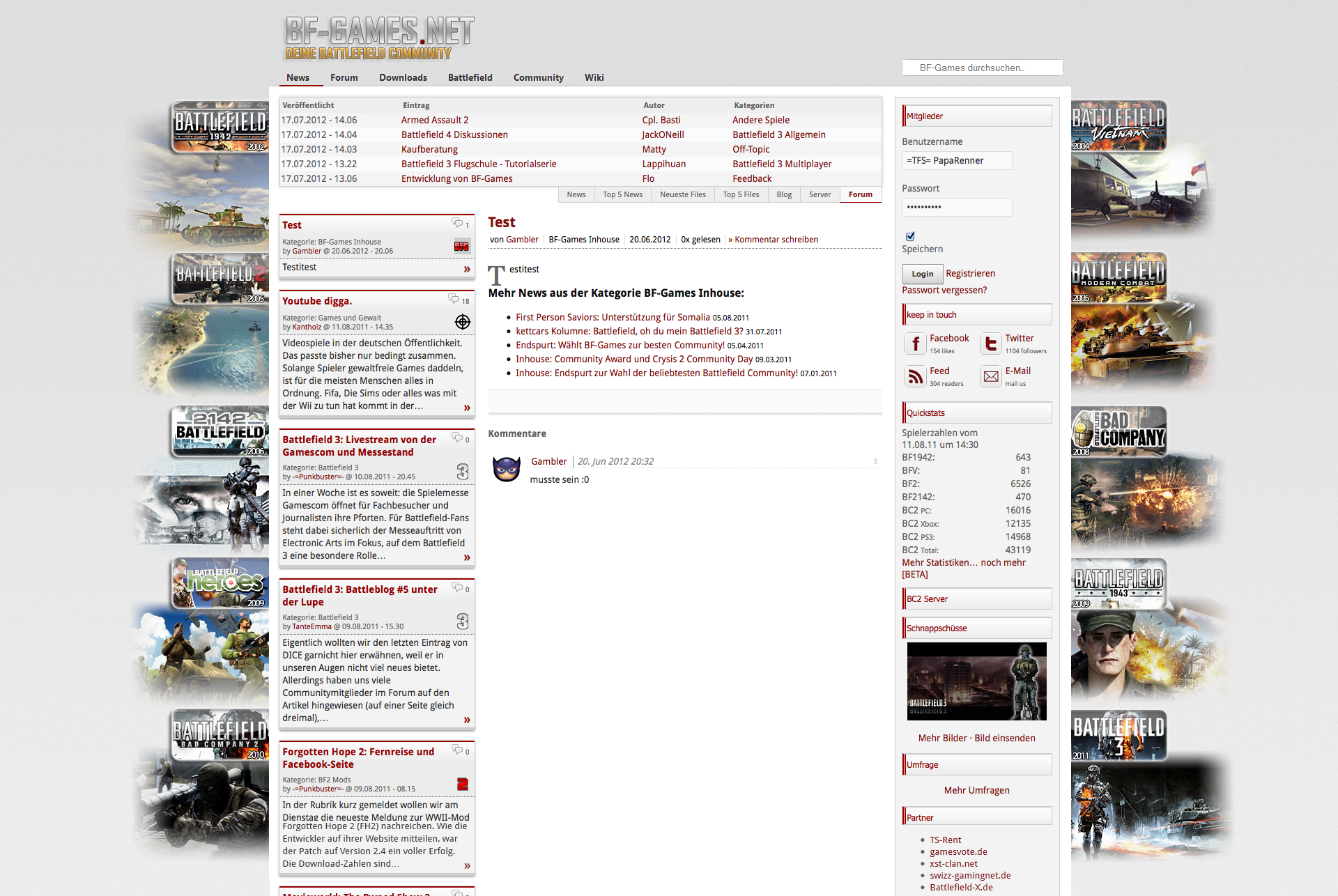Open the Battlefield 3 2011 logo banner
Image resolution: width=1338 pixels, height=896 pixels.
tap(1119, 735)
